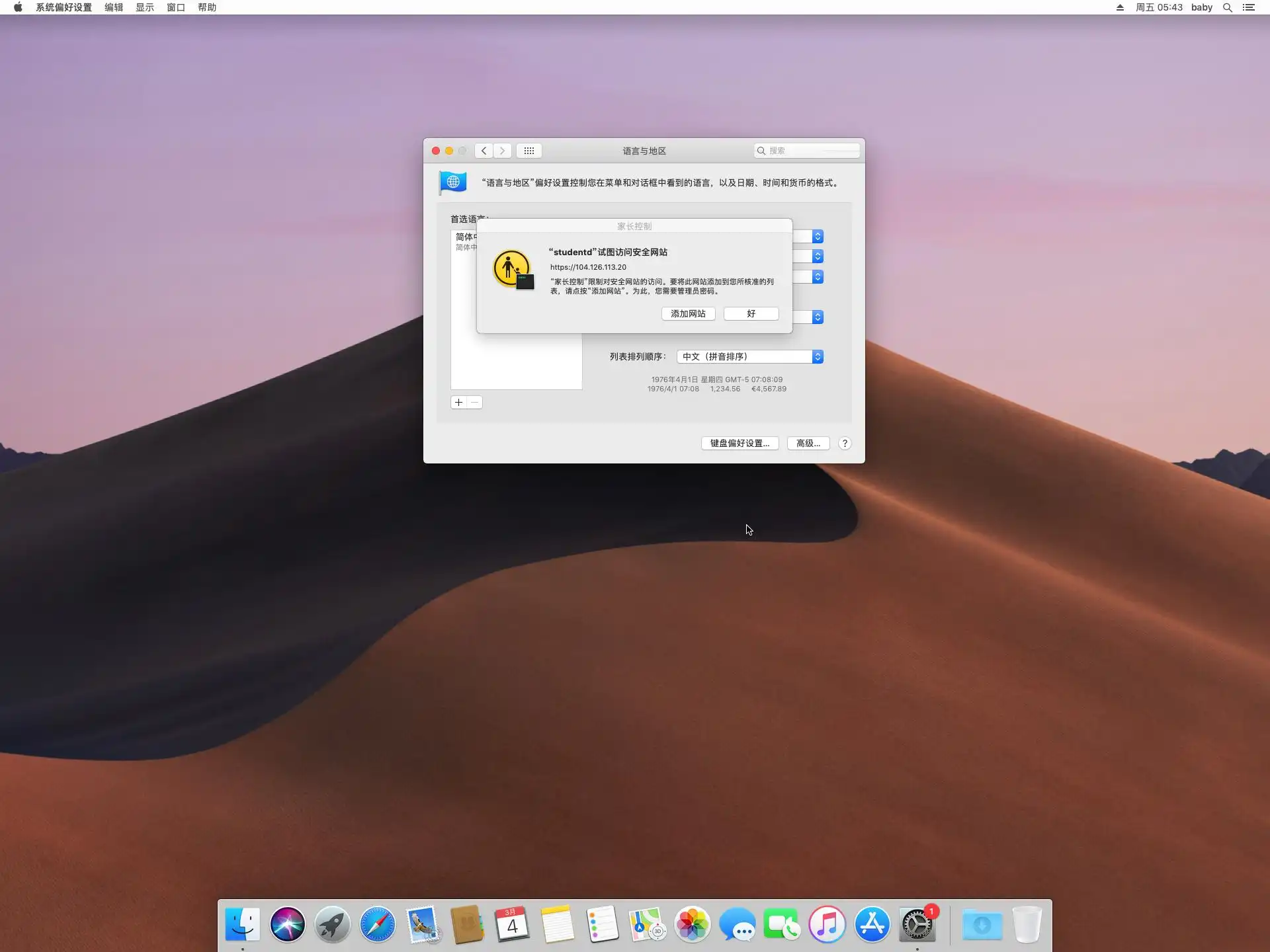This screenshot has width=1270, height=952.
Task: Open the Photos app in dock
Action: (692, 924)
